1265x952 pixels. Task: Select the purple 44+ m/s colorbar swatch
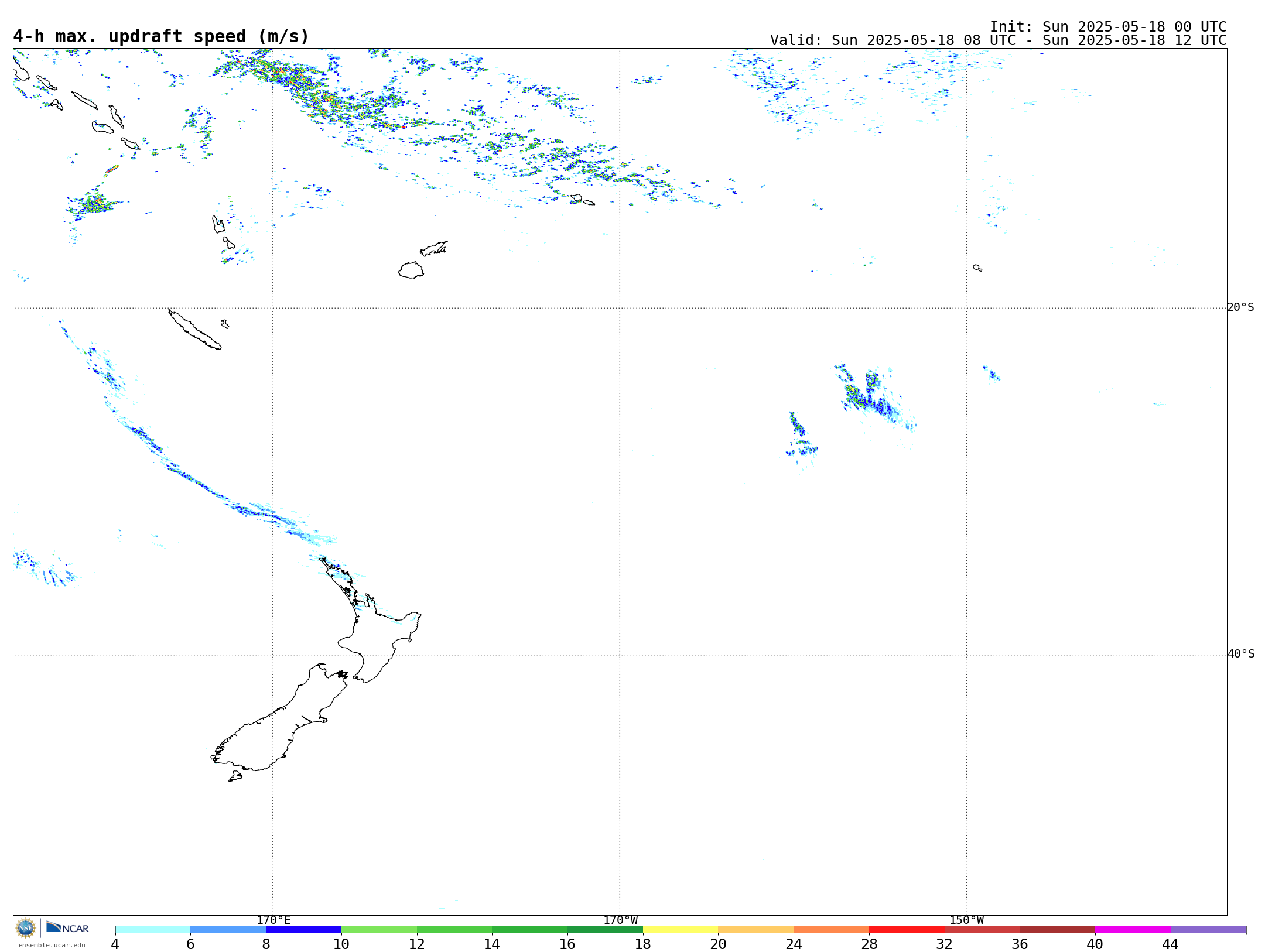1208,930
